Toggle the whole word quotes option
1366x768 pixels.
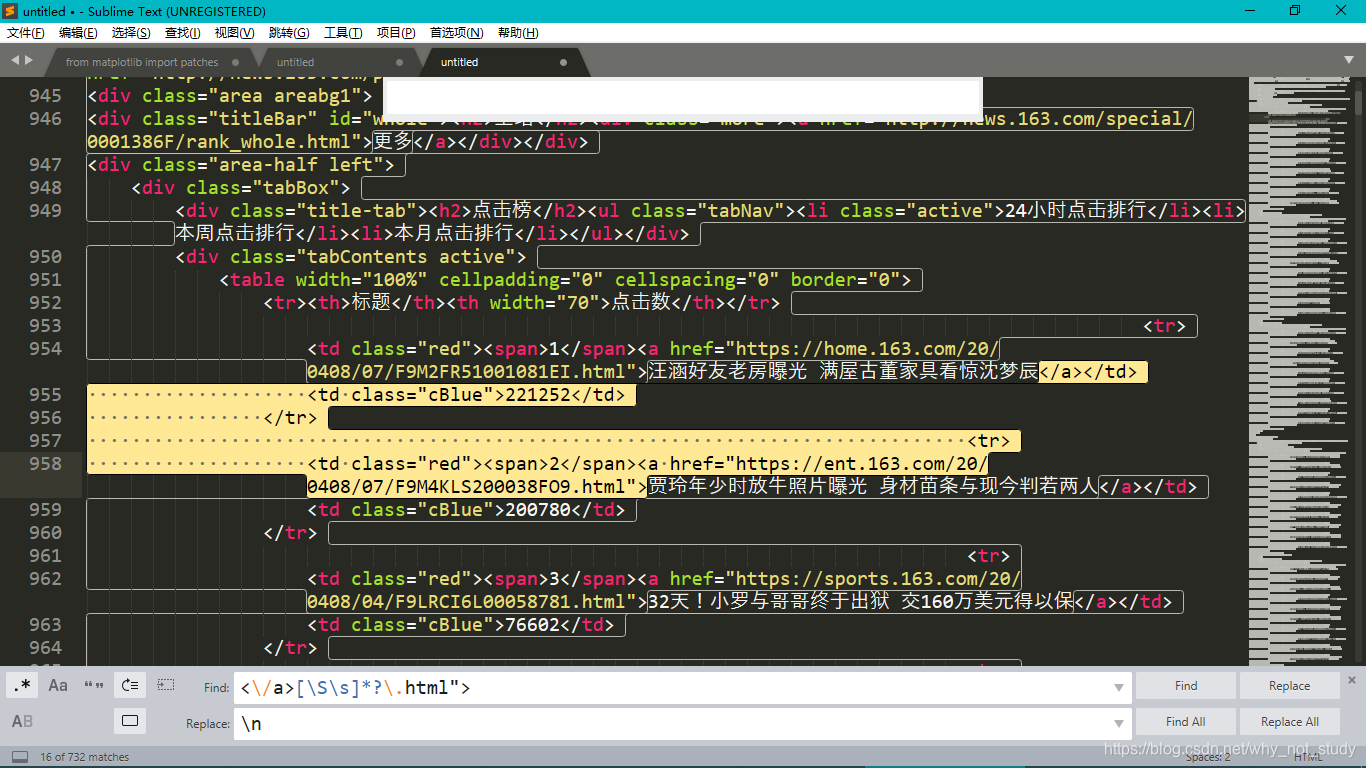95,685
